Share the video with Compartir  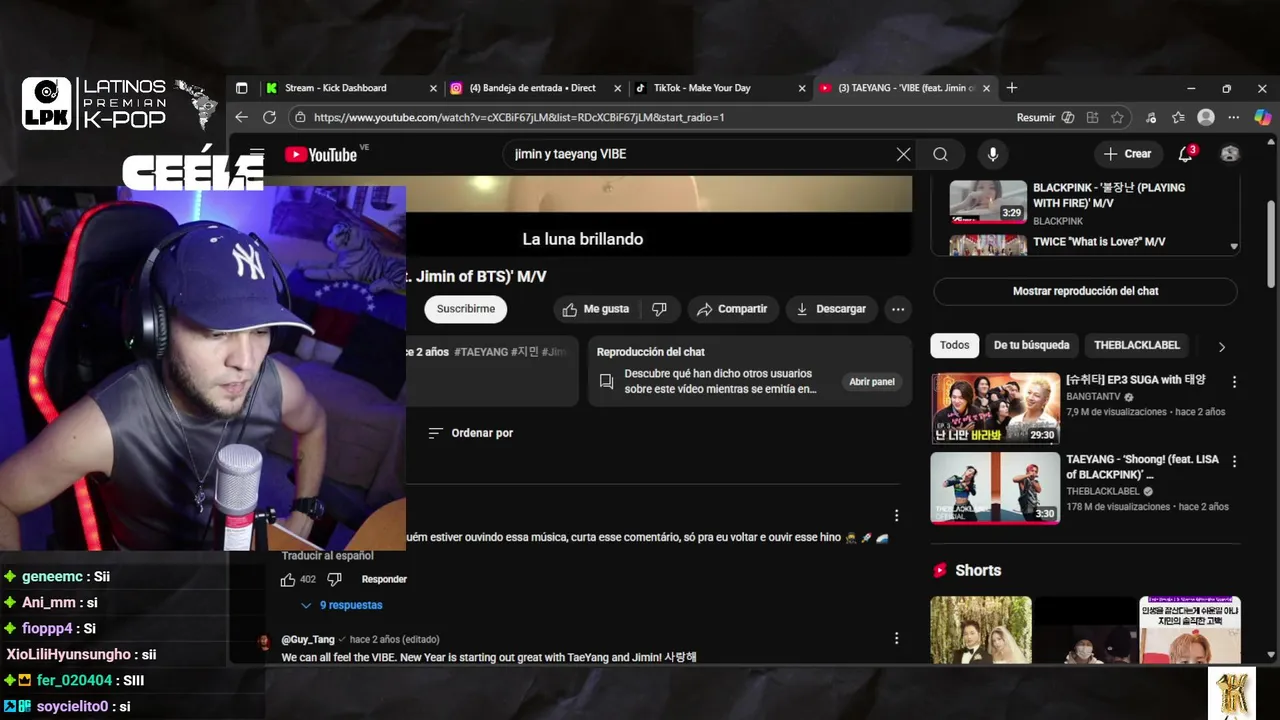[732, 309]
